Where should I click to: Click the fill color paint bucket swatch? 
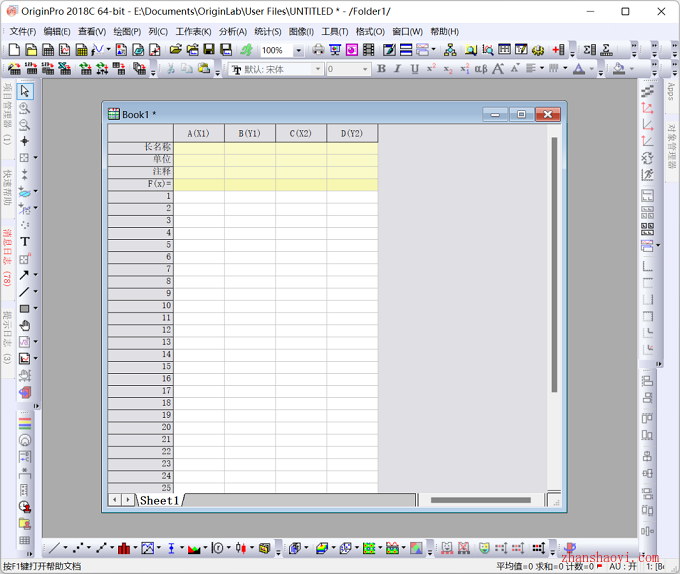[x=619, y=68]
